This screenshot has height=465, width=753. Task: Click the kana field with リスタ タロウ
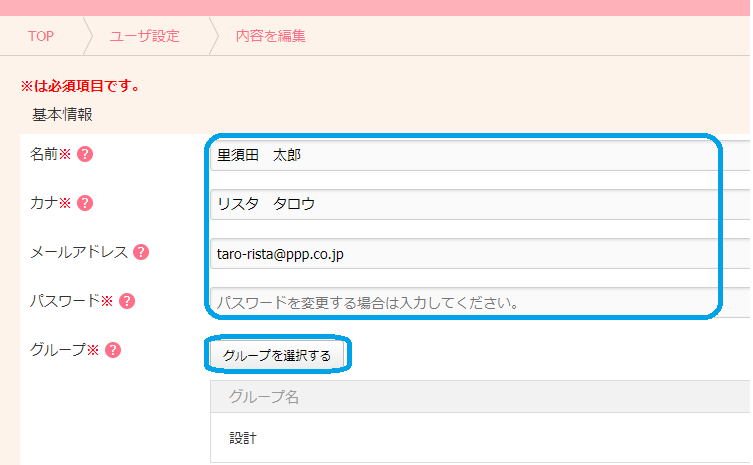pos(480,204)
